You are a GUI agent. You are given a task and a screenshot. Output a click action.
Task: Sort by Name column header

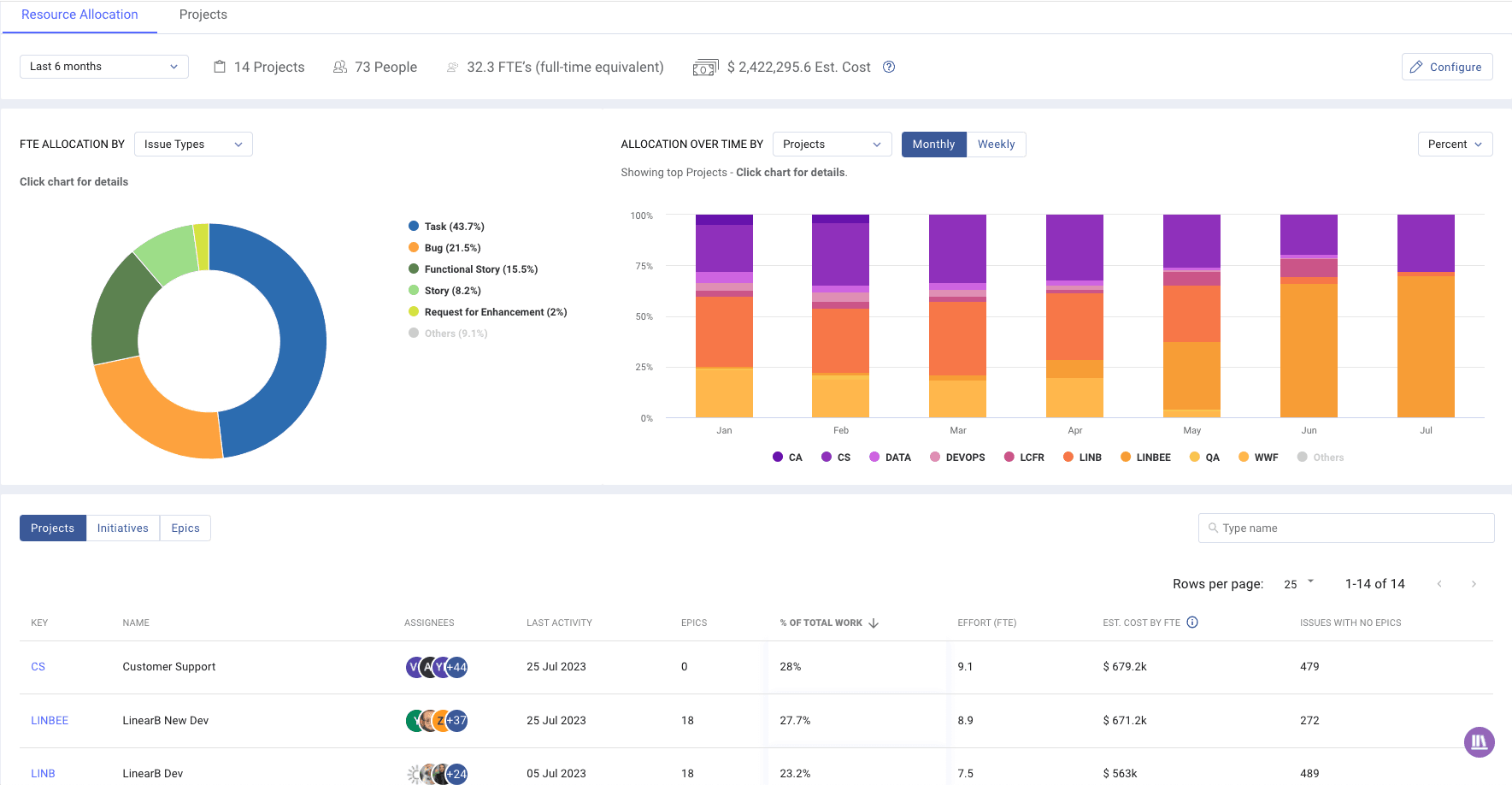[136, 623]
